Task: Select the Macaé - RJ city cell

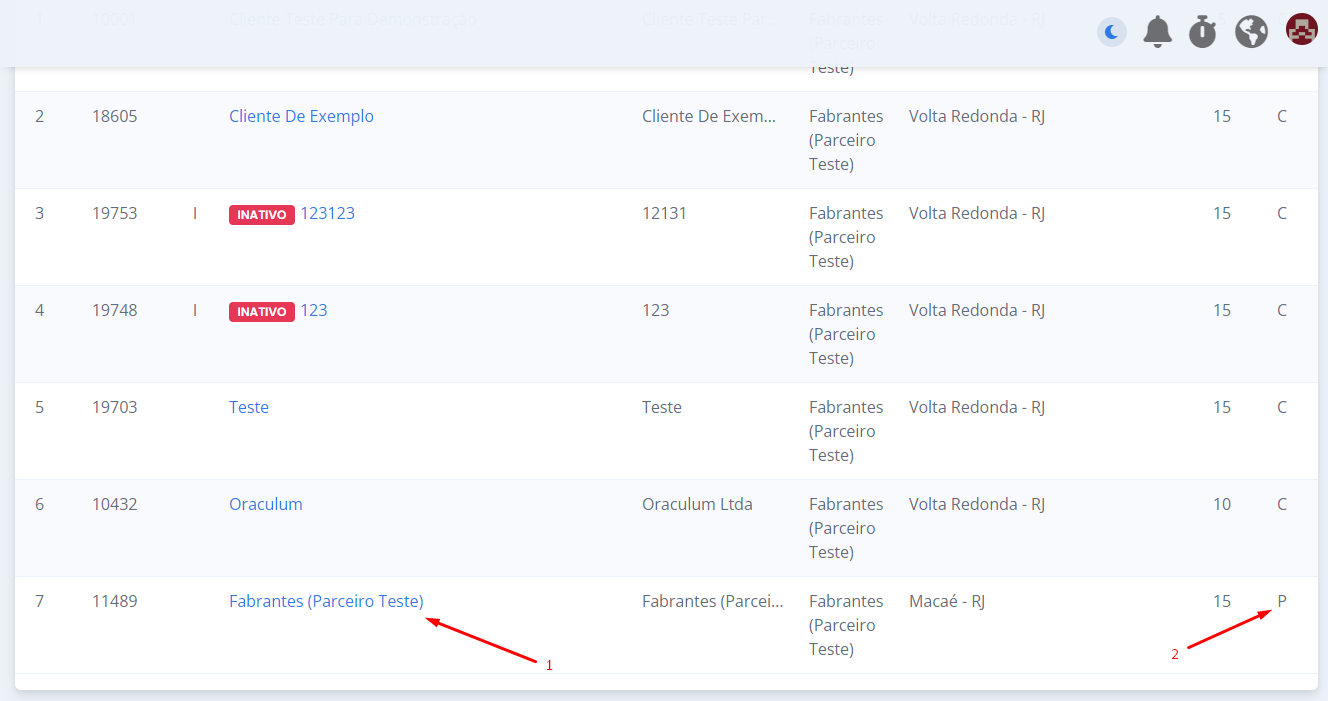Action: [946, 601]
